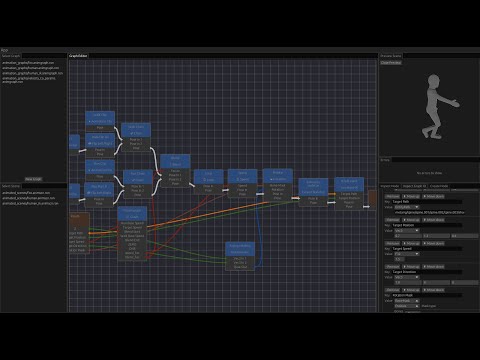Screen dimensions: 480x360
Task: Select fox.animscn.ron in scene list
Action: (26, 193)
